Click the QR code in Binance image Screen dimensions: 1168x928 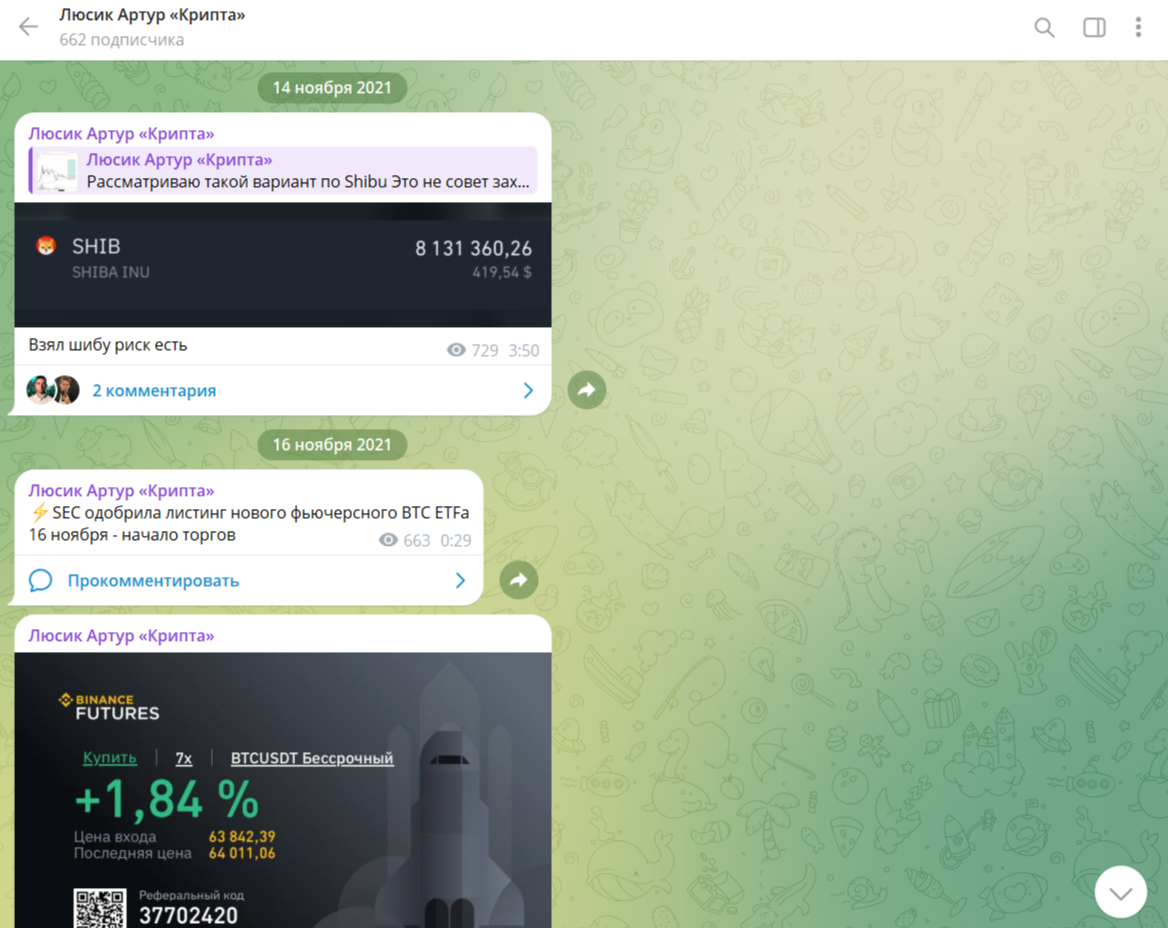click(x=99, y=908)
